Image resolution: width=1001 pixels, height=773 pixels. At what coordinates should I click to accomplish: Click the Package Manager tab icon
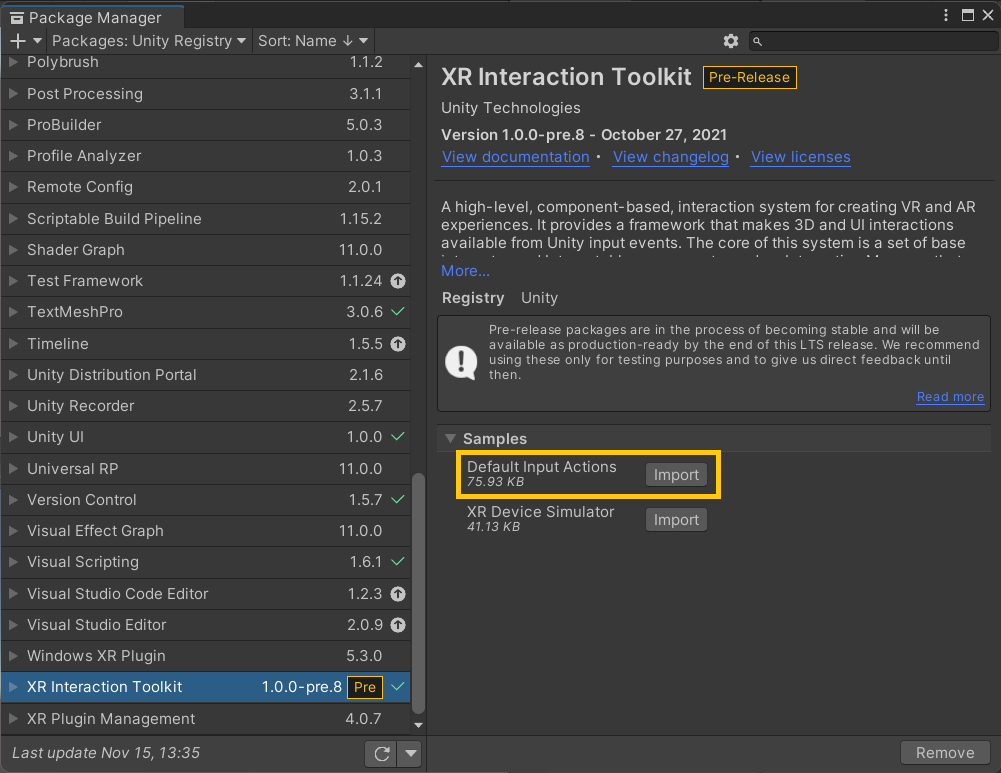(x=17, y=18)
